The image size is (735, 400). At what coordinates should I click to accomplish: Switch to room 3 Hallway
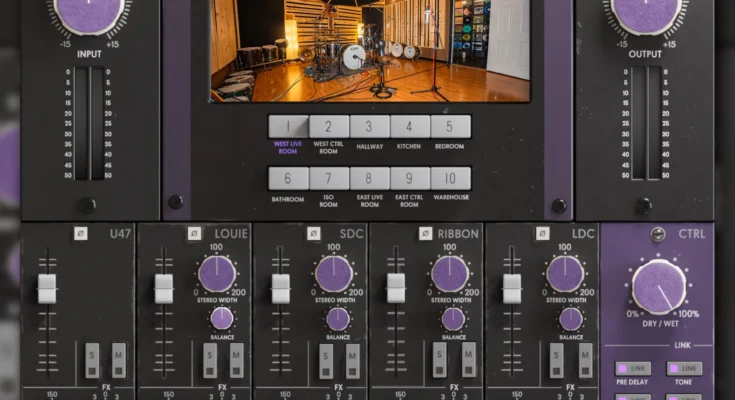coord(369,127)
